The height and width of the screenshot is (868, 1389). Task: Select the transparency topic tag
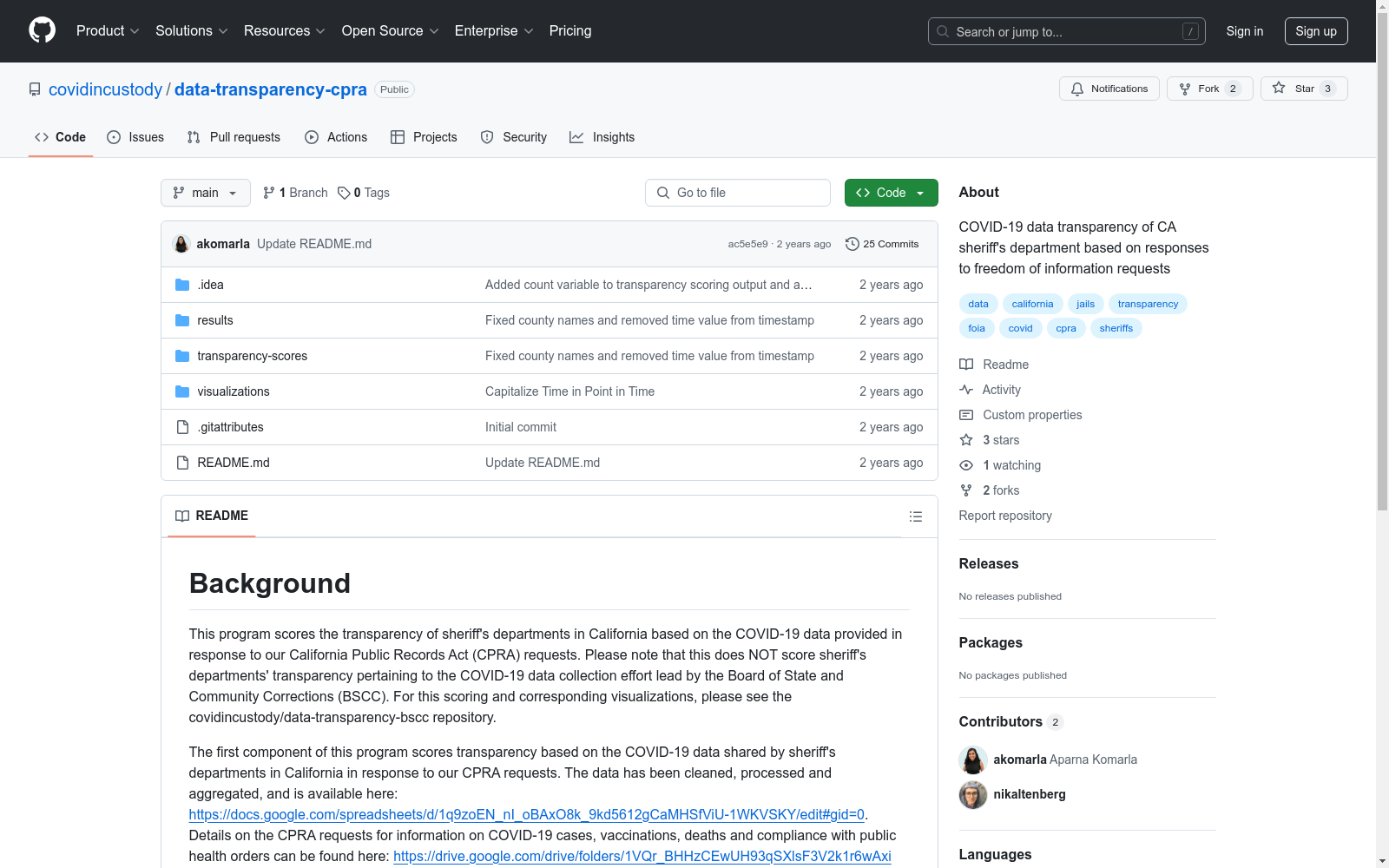click(x=1148, y=304)
